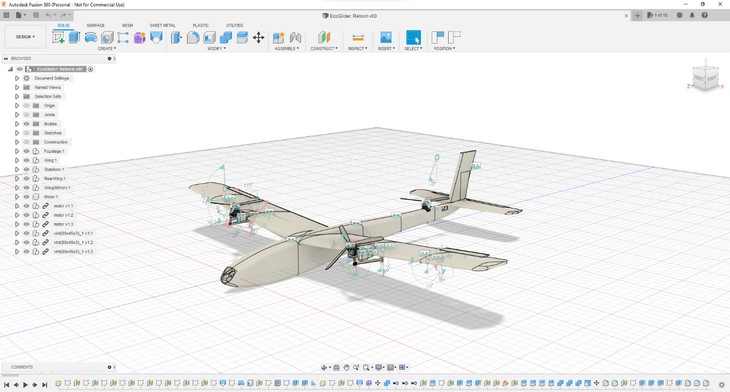Select the Offset Plane construct icon
The height and width of the screenshot is (392, 730).
[324, 37]
